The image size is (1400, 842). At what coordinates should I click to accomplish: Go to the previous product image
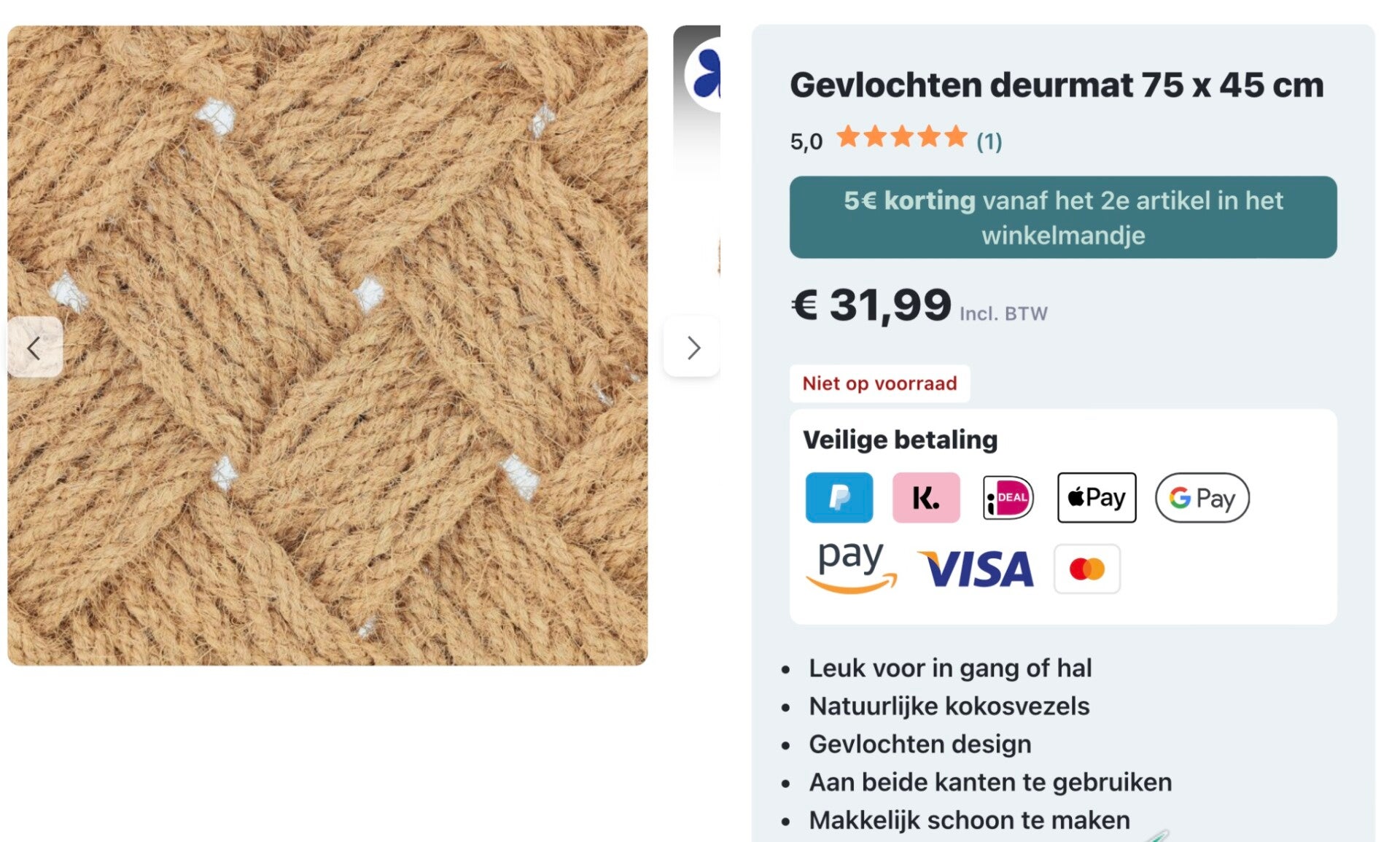coord(34,347)
